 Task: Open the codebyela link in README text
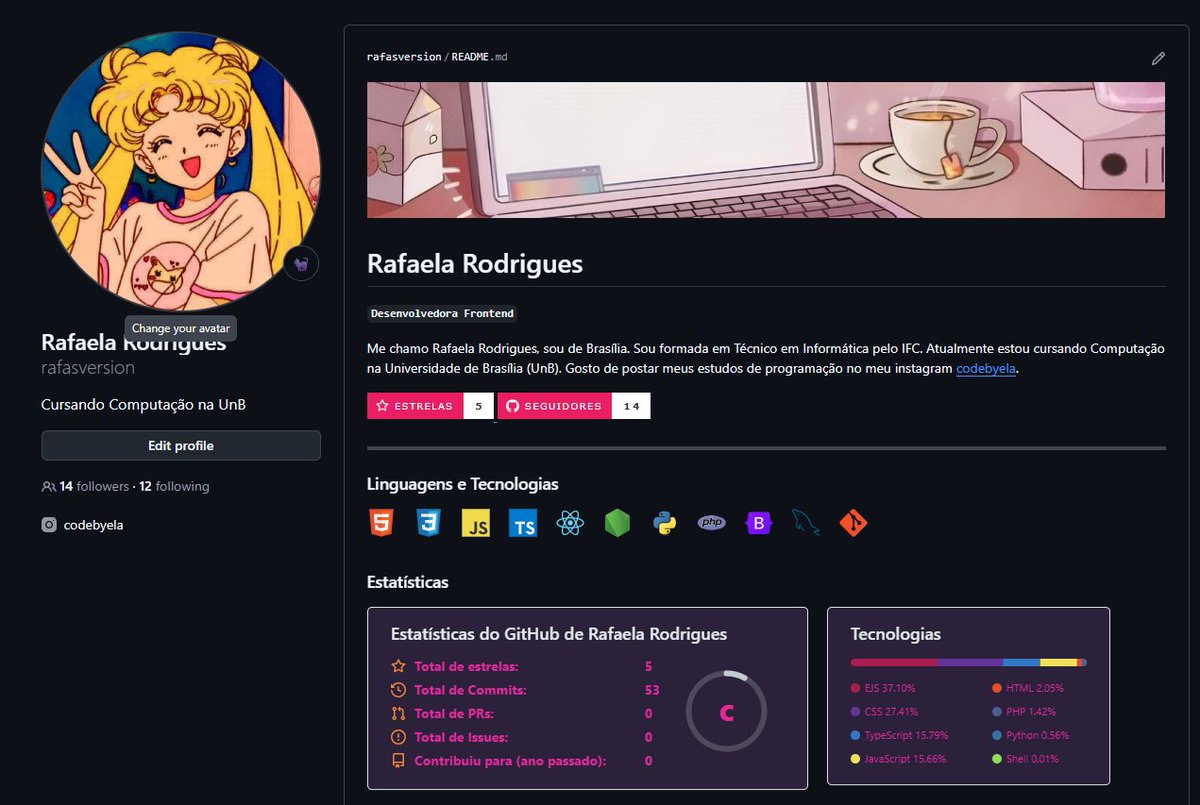click(986, 369)
